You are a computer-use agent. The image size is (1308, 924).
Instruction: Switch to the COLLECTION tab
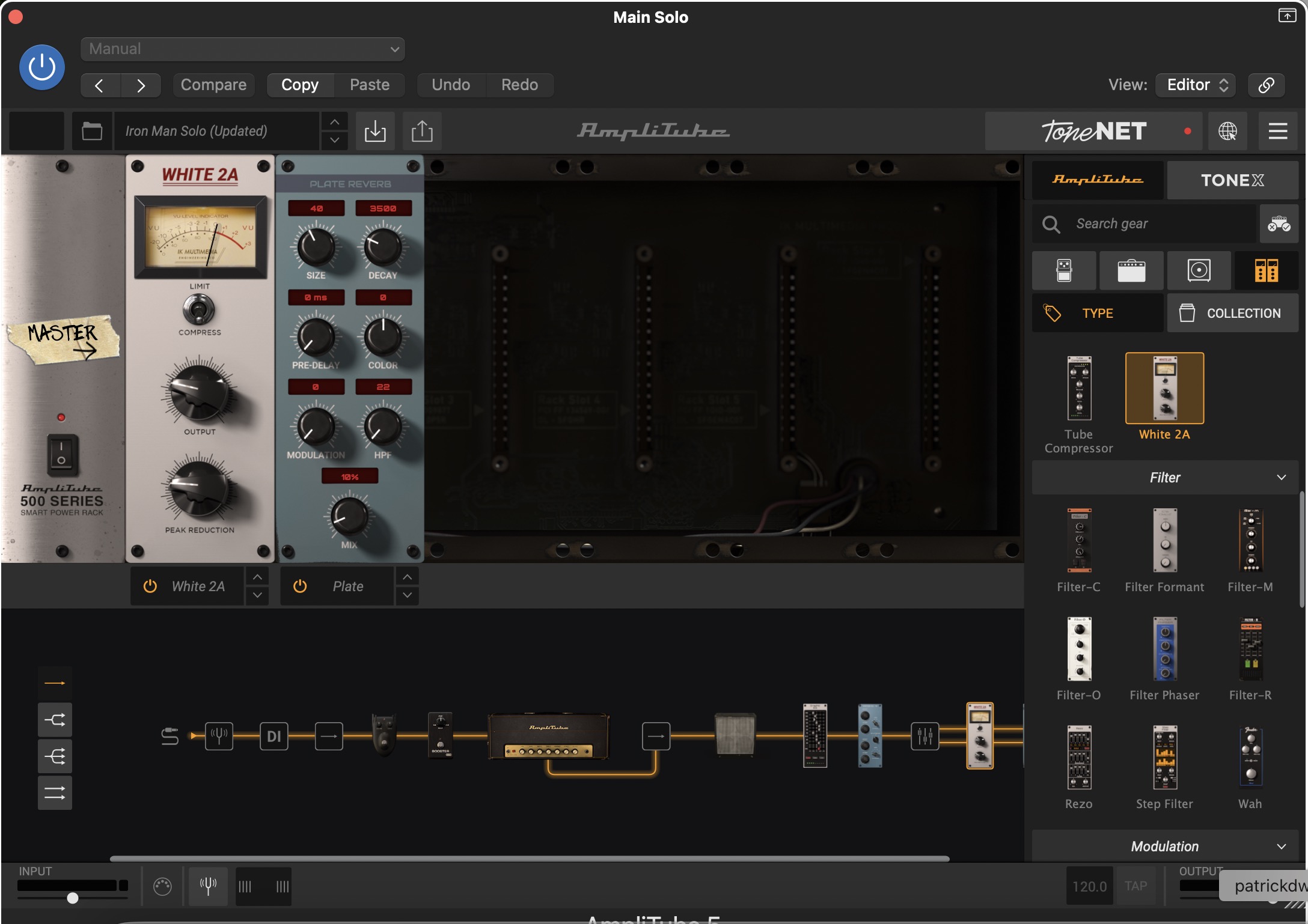1232,313
